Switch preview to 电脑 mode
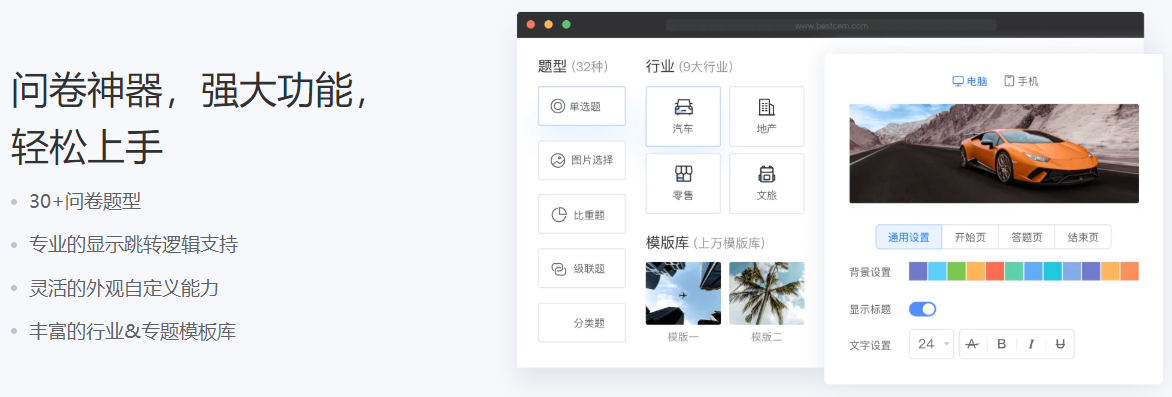Viewport: 1172px width, 397px height. [971, 81]
